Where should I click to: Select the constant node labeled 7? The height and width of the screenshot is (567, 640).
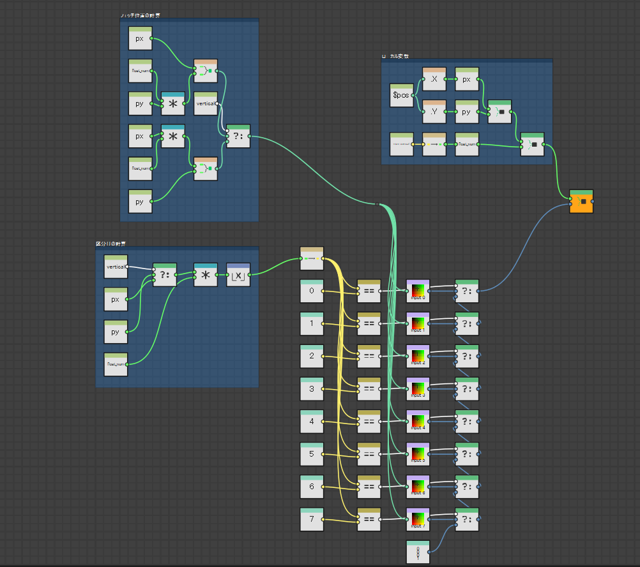tap(311, 520)
